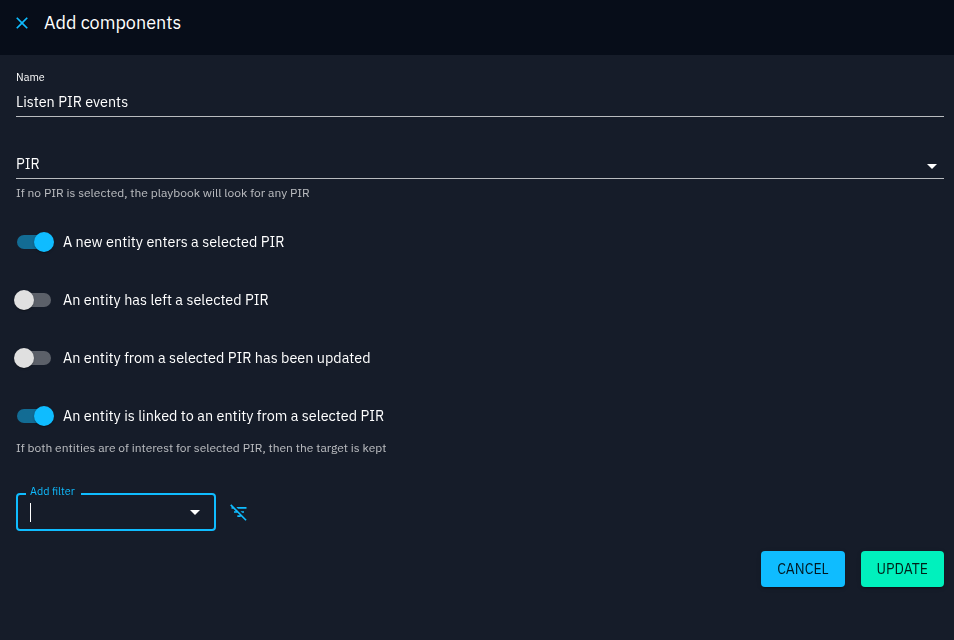Click the 'An entity has left a selected PIR' label
Viewport: 954px width, 640px height.
pos(165,300)
